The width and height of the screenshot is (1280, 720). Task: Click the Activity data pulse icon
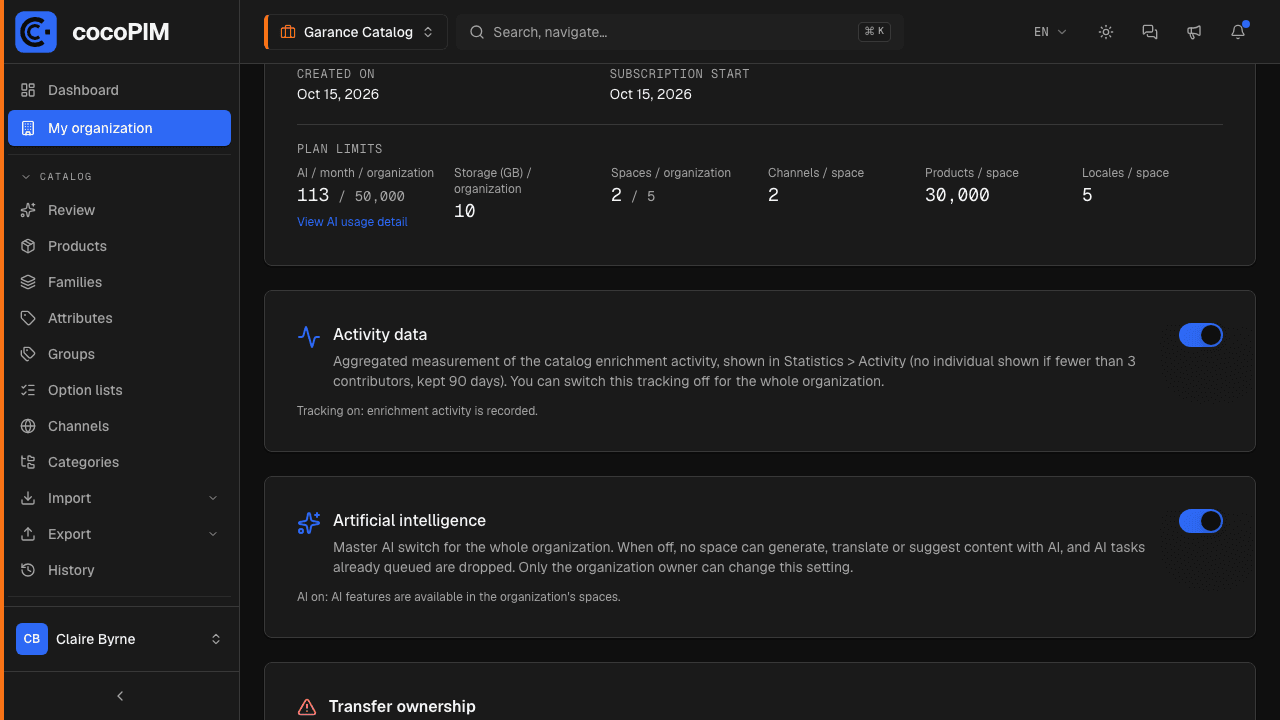point(309,336)
